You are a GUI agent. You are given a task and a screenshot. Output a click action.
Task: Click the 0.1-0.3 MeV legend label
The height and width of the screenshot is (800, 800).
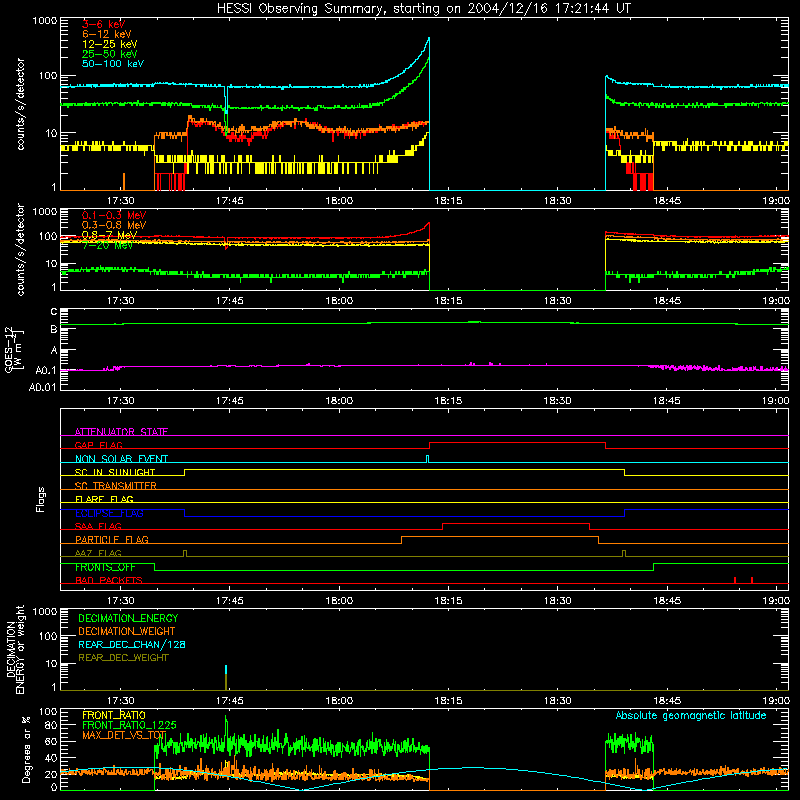click(114, 215)
